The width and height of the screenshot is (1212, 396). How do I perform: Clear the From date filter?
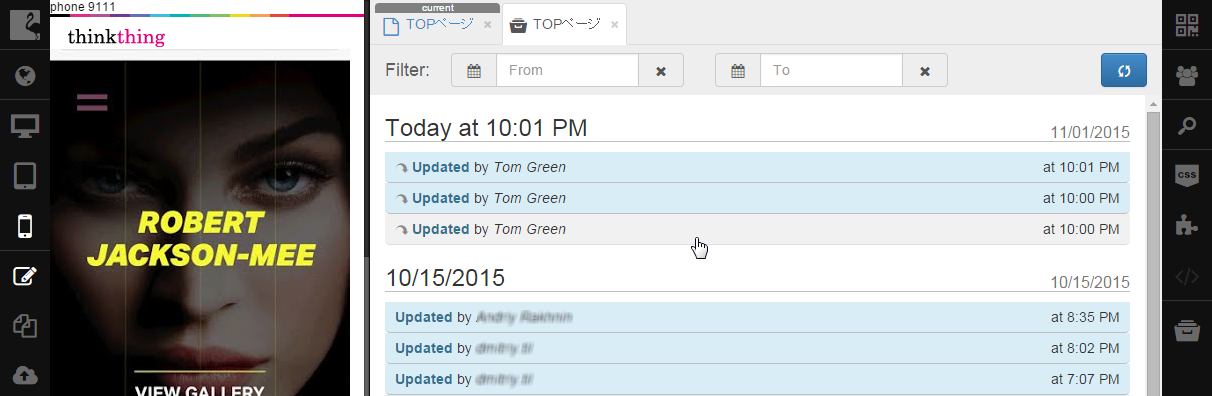(x=661, y=71)
